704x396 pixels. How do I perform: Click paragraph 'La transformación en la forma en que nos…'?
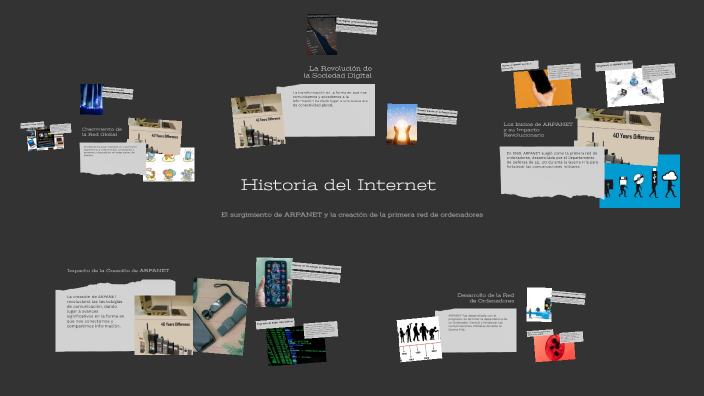point(330,98)
